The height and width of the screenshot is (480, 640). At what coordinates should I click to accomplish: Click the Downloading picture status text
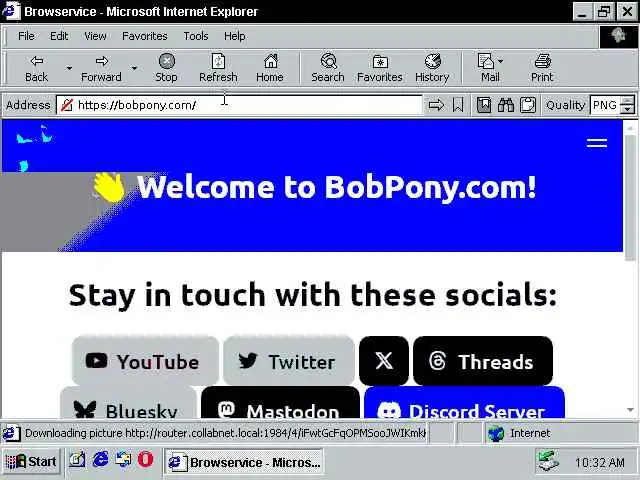pyautogui.click(x=225, y=433)
